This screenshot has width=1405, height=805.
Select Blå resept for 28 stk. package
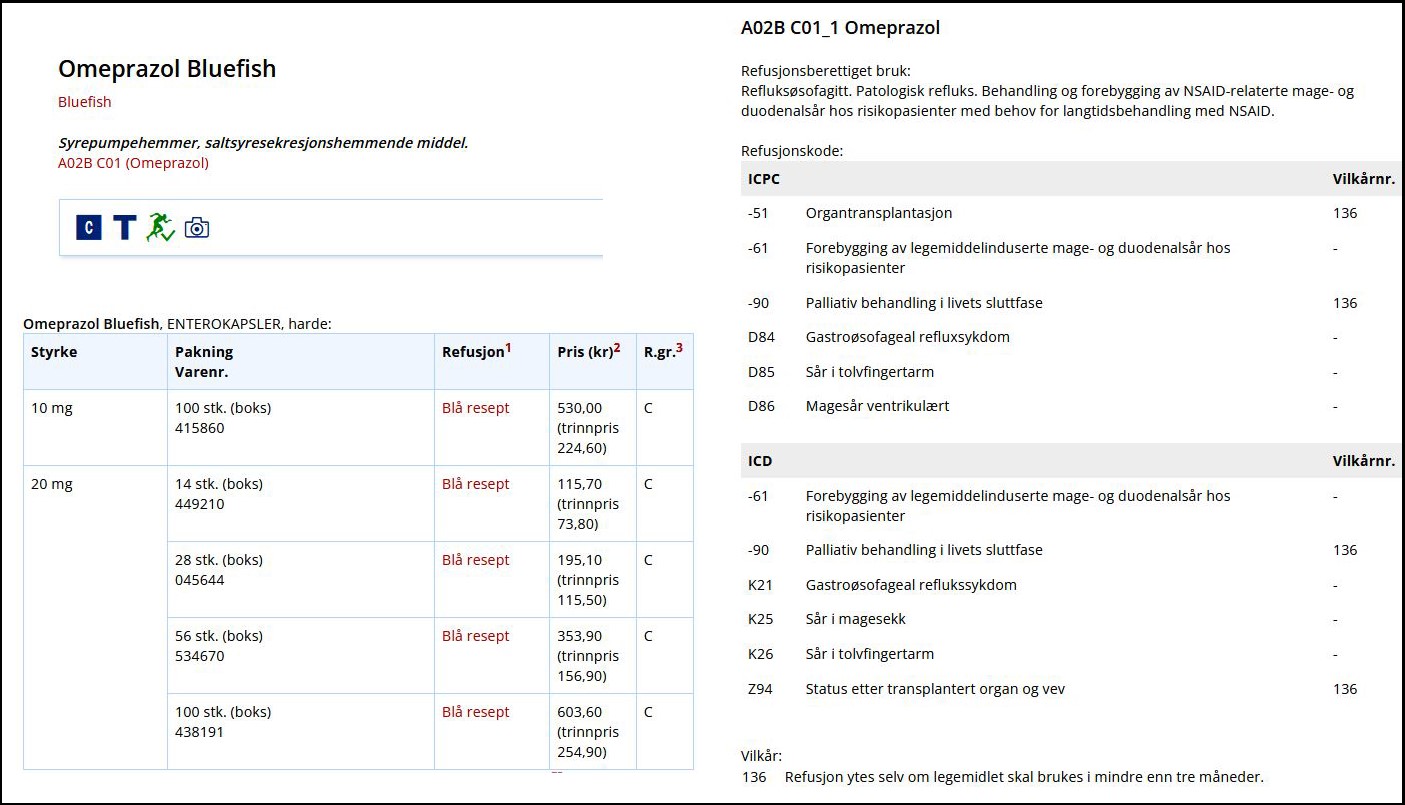476,560
